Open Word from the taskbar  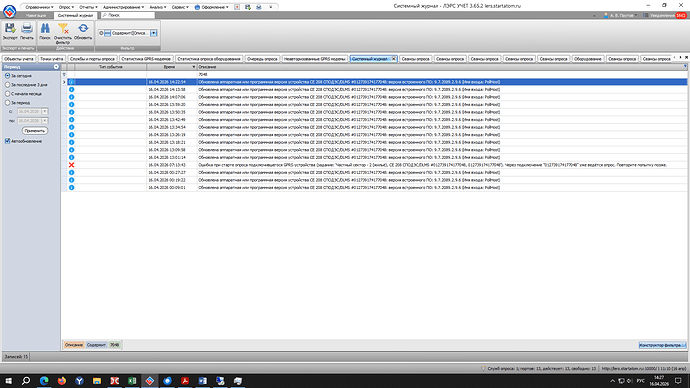tap(202, 381)
